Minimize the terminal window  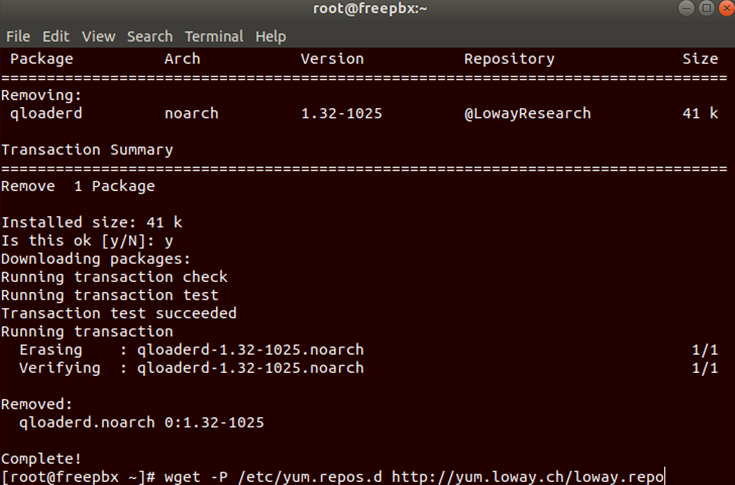point(687,10)
